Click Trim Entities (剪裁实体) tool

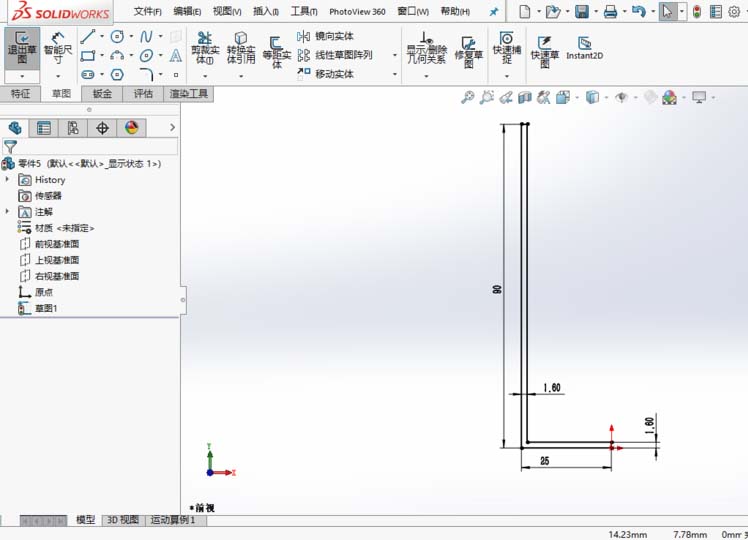point(205,48)
